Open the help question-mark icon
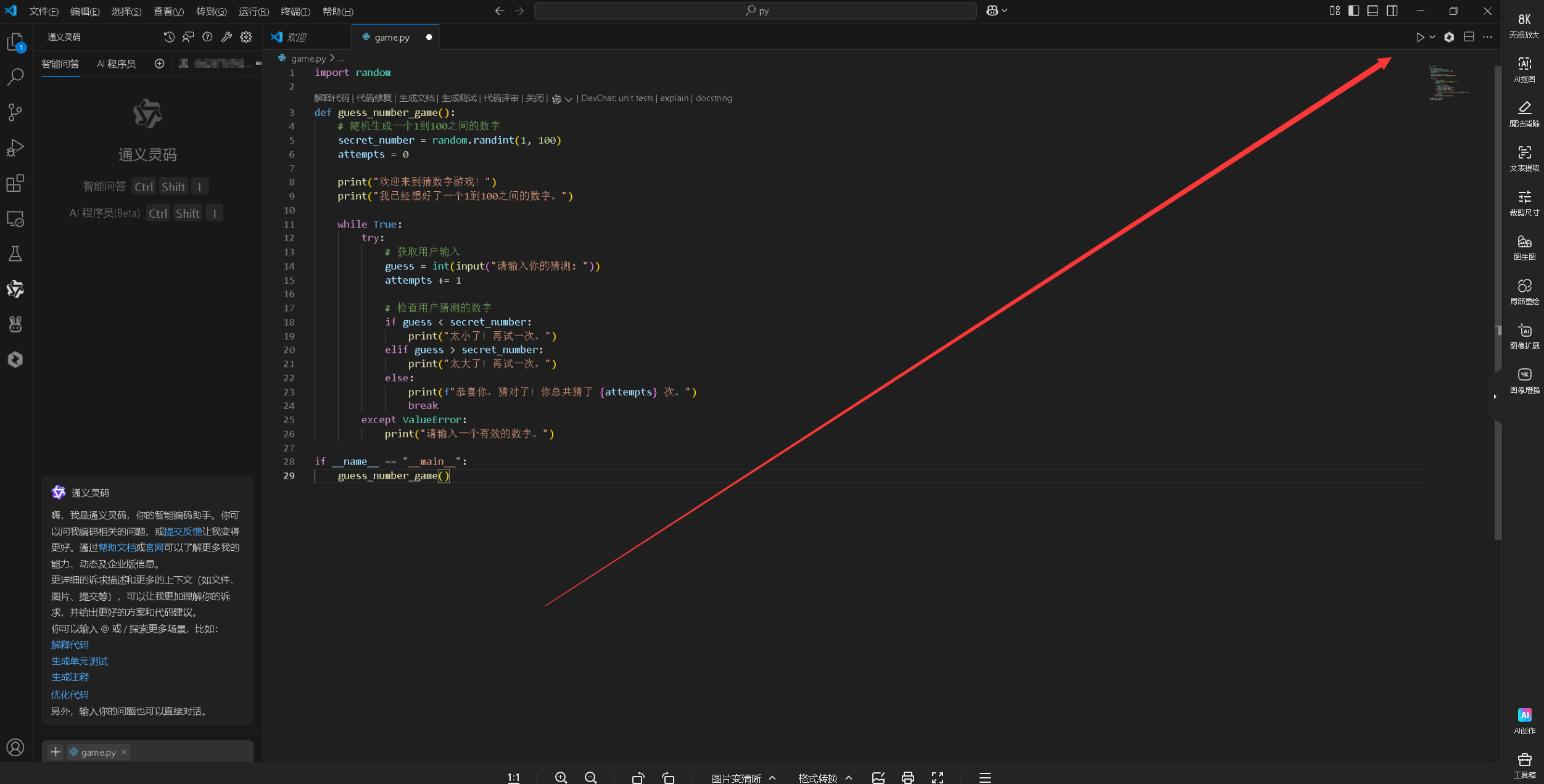This screenshot has width=1544, height=784. click(207, 37)
